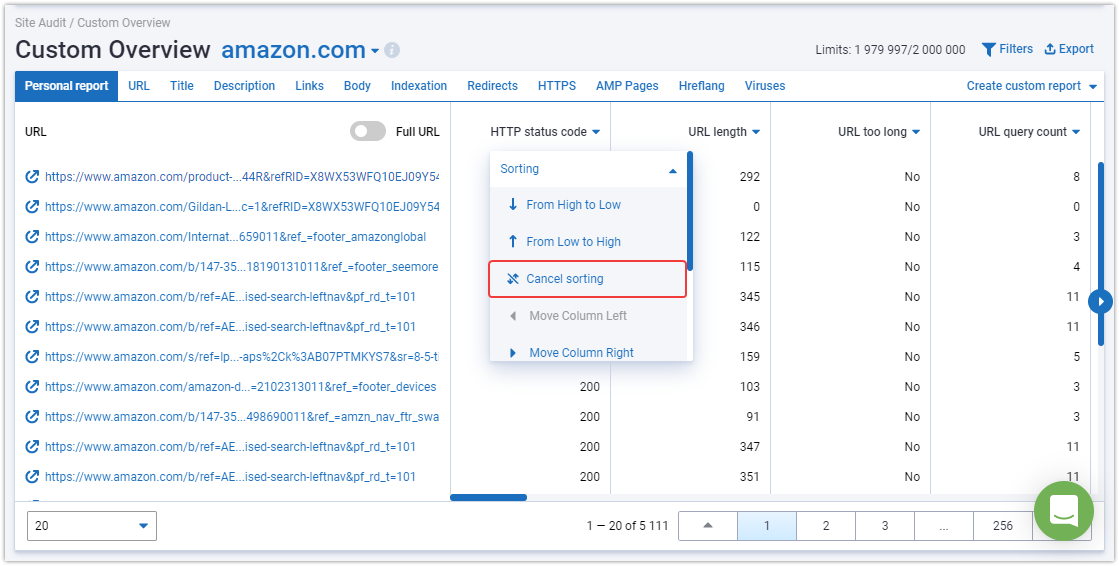The width and height of the screenshot is (1119, 566).
Task: Switch to the Indexation tab
Action: click(x=419, y=86)
